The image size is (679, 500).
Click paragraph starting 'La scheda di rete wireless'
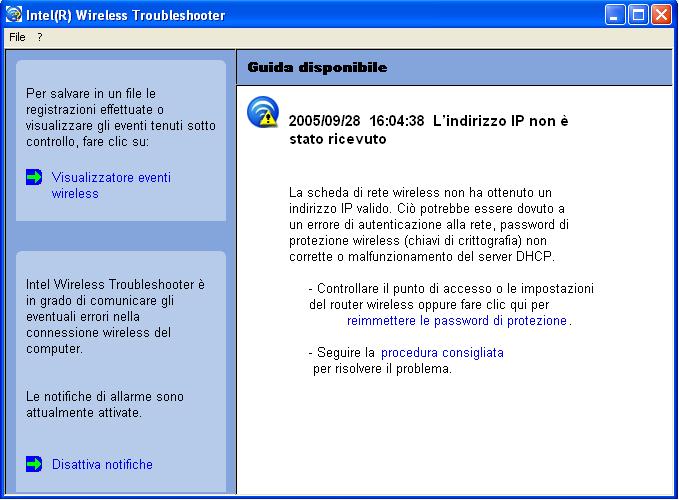click(429, 224)
